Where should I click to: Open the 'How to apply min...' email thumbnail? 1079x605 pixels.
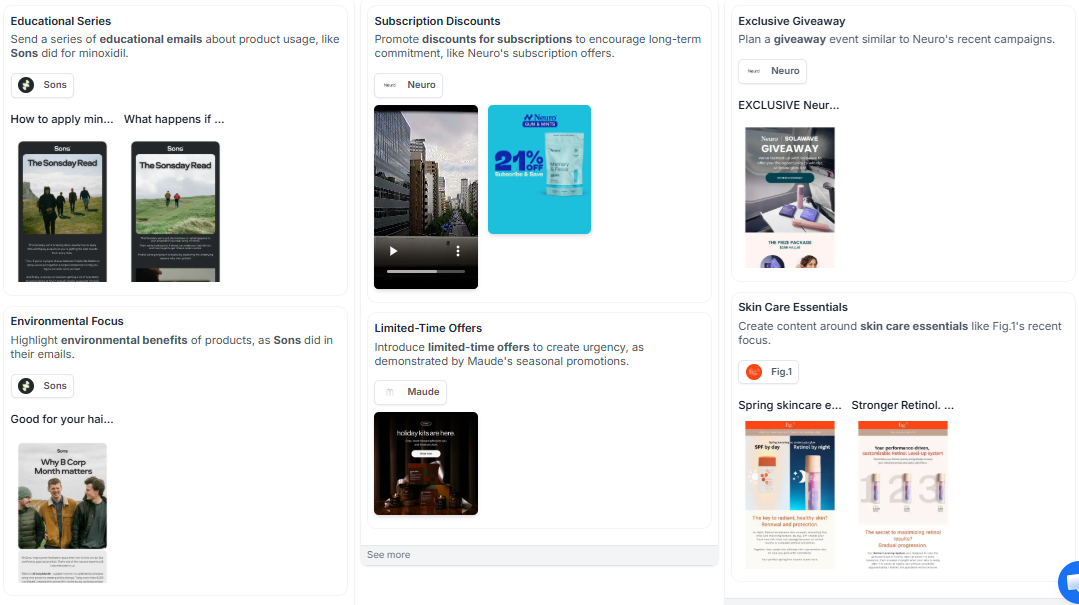click(x=63, y=211)
